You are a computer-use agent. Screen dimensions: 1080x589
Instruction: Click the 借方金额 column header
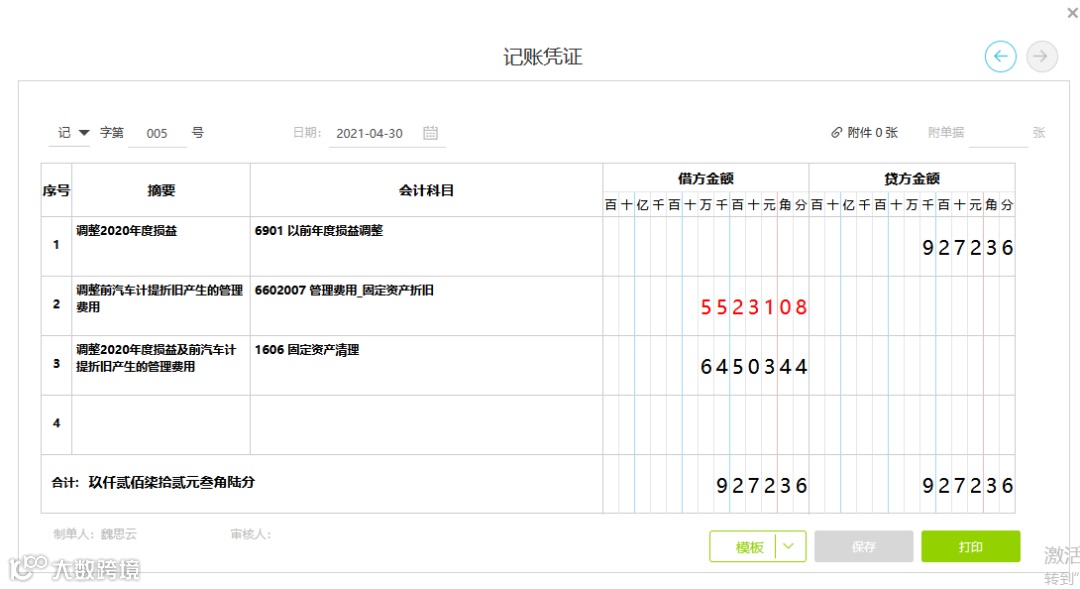[x=705, y=179]
